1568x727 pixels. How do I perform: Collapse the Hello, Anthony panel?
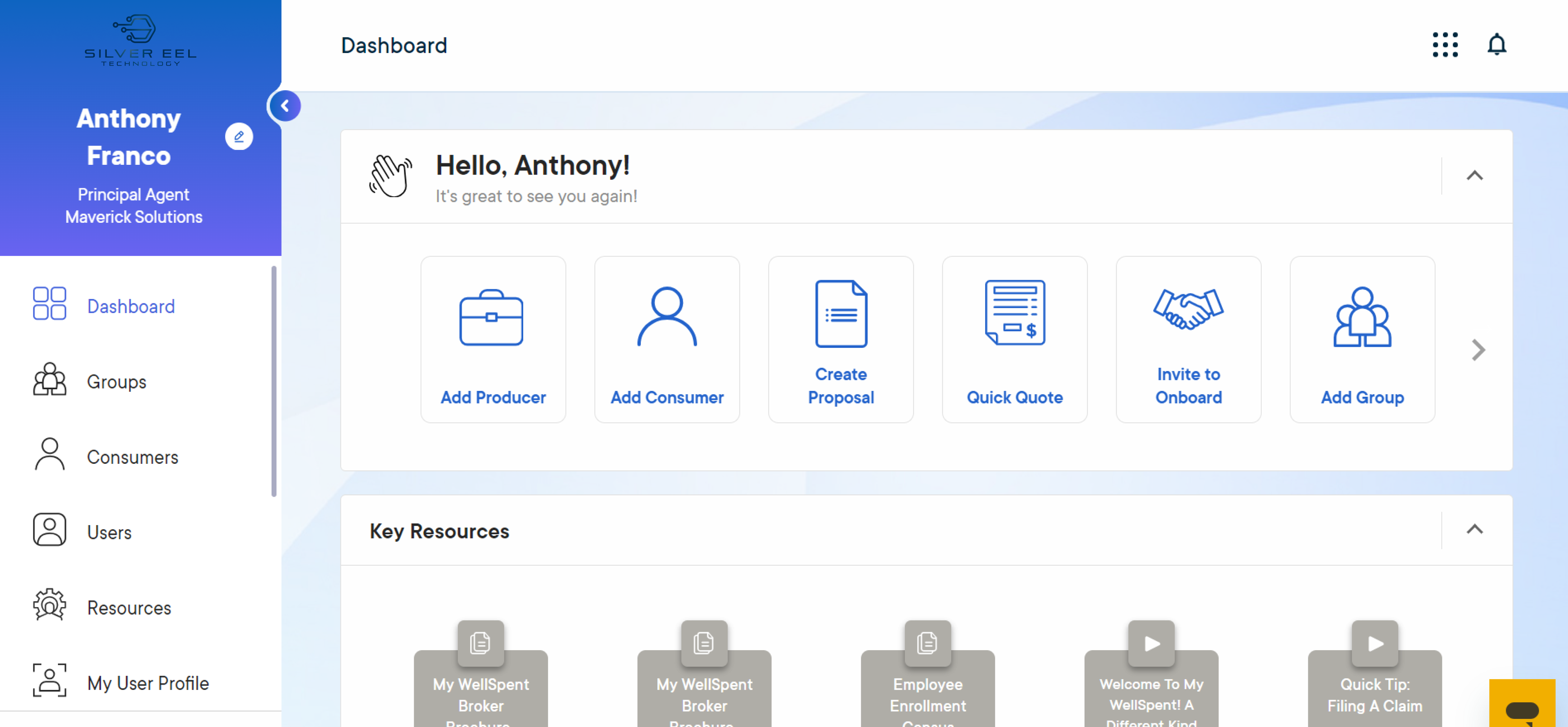click(1474, 175)
